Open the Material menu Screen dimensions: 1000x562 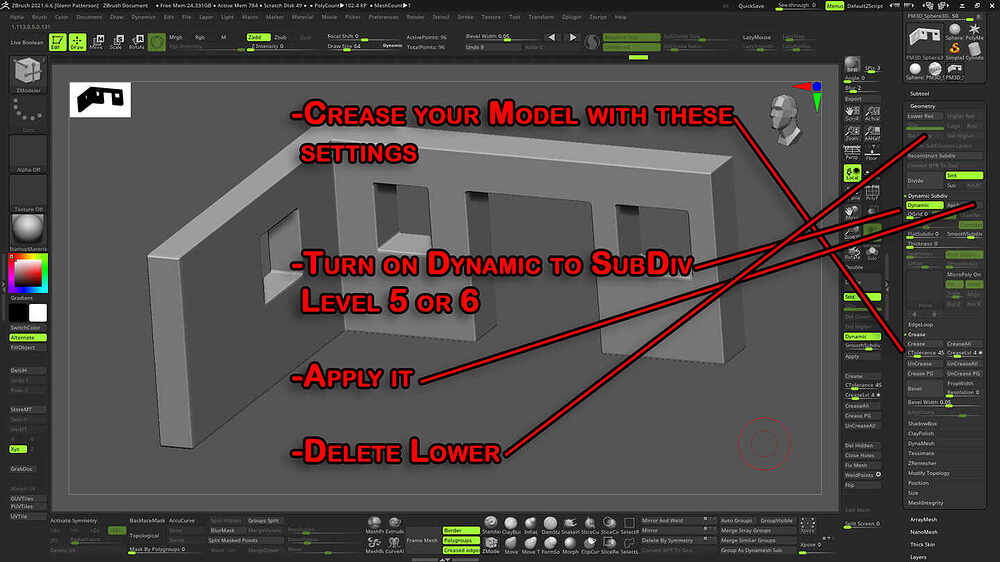click(302, 17)
